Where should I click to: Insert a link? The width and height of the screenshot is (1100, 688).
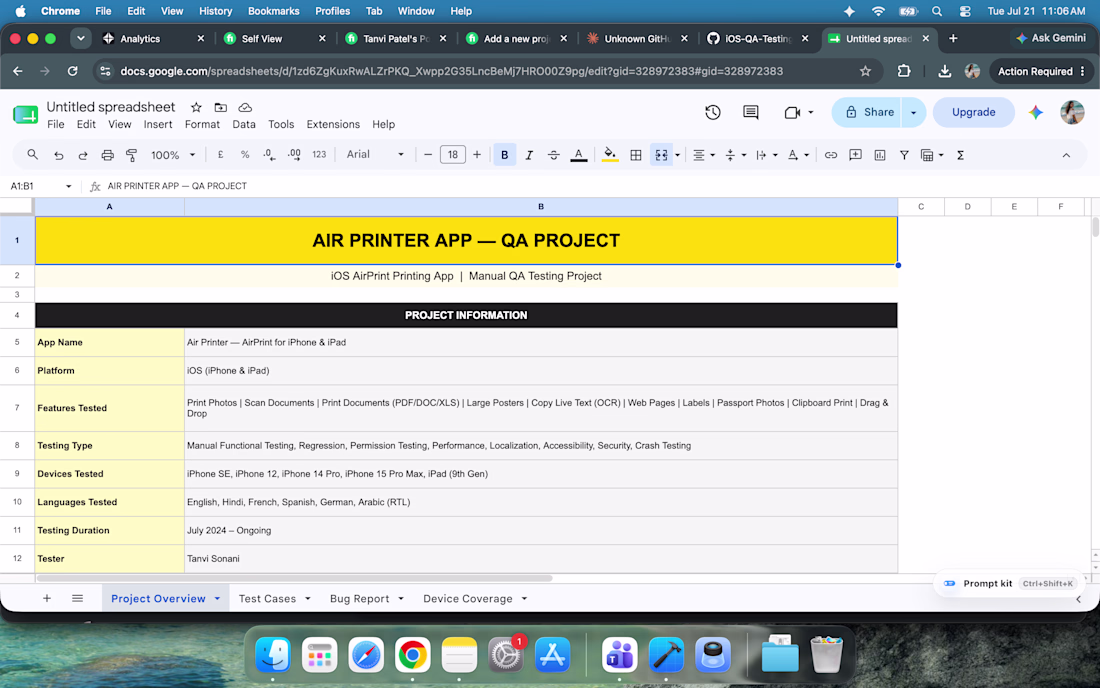coord(831,155)
